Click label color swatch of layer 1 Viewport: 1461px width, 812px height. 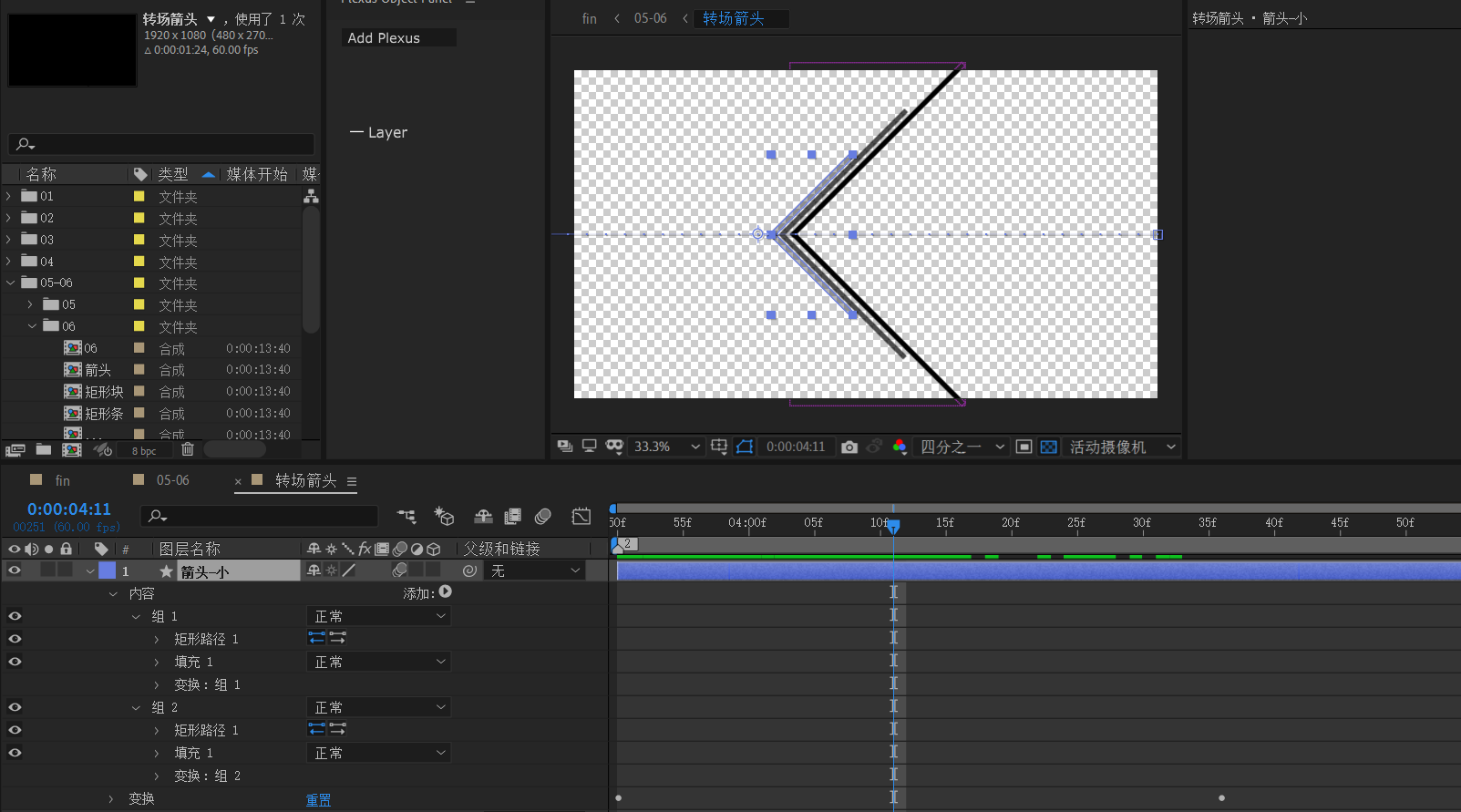click(x=107, y=570)
